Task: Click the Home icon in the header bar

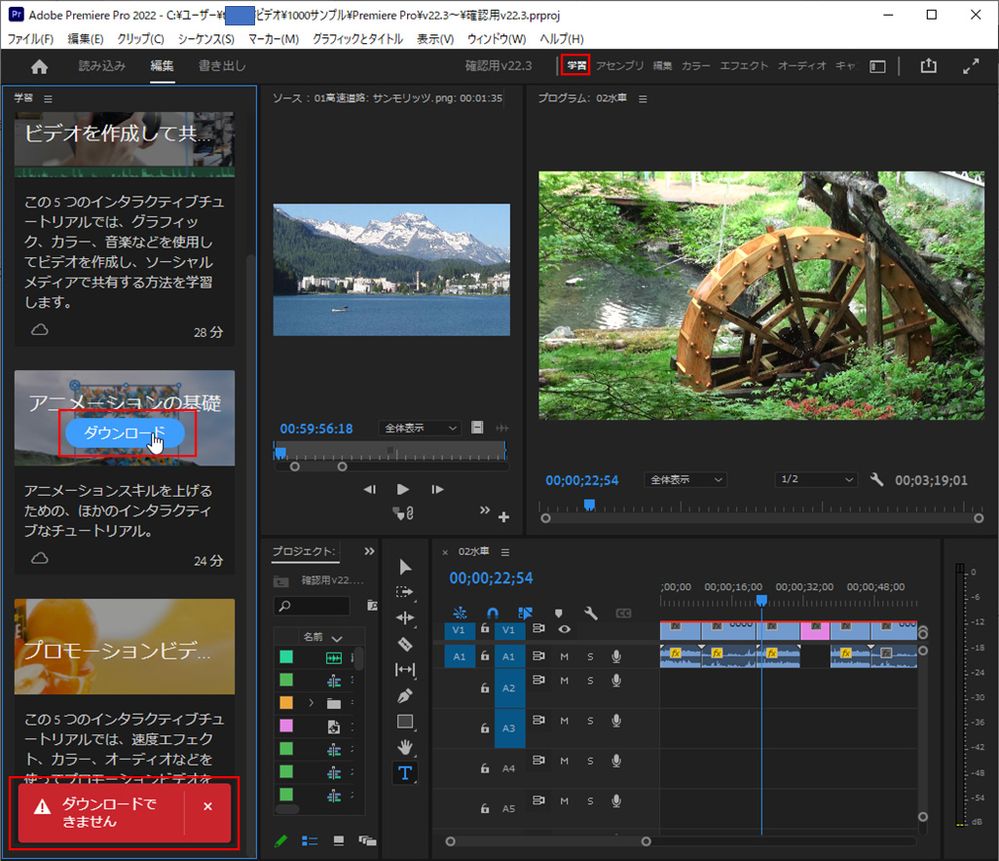Action: (x=38, y=65)
